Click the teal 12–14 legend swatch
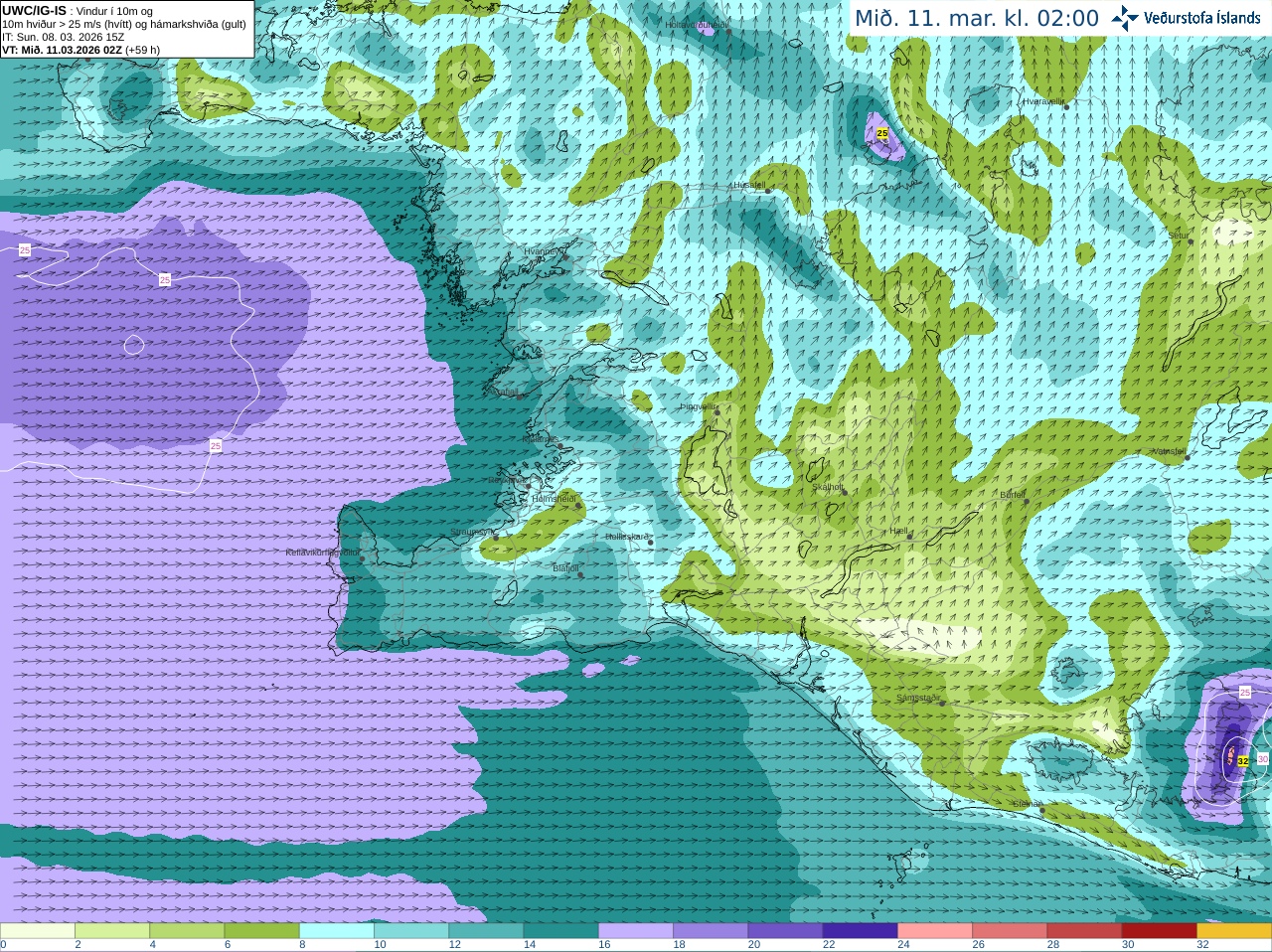This screenshot has width=1272, height=952. coord(486,931)
